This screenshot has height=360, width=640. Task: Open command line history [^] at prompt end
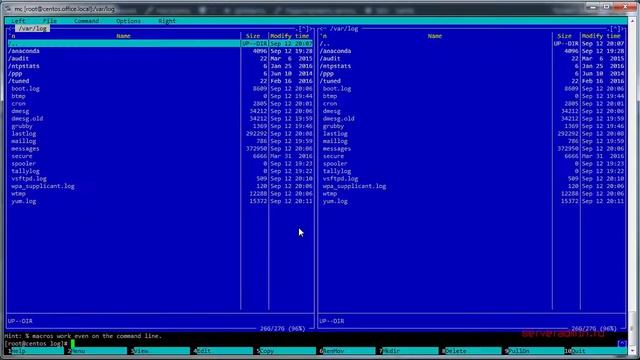click(622, 344)
